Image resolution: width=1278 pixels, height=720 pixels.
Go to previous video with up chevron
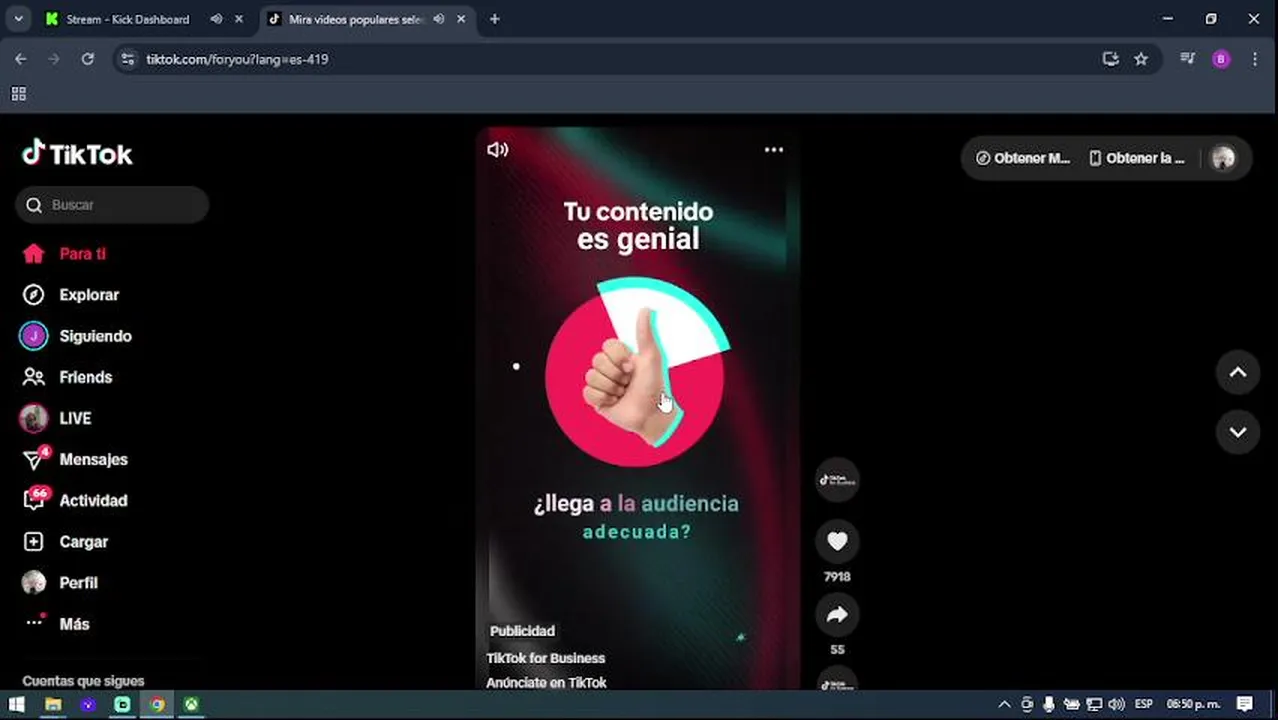pyautogui.click(x=1238, y=372)
